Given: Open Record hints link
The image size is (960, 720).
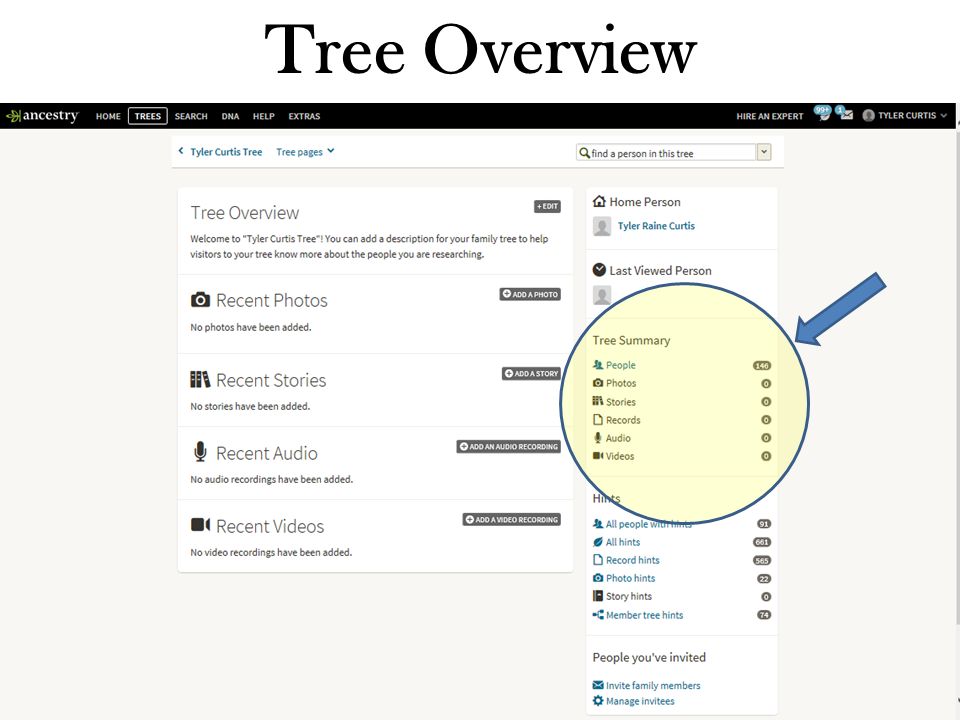Looking at the screenshot, I should 632,560.
